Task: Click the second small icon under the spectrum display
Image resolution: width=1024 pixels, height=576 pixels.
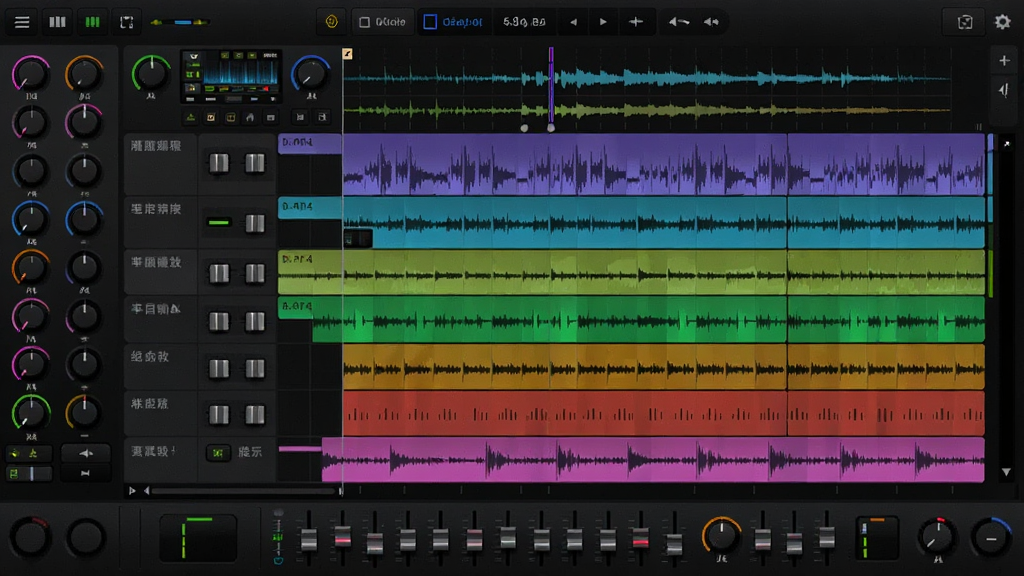Action: 211,118
